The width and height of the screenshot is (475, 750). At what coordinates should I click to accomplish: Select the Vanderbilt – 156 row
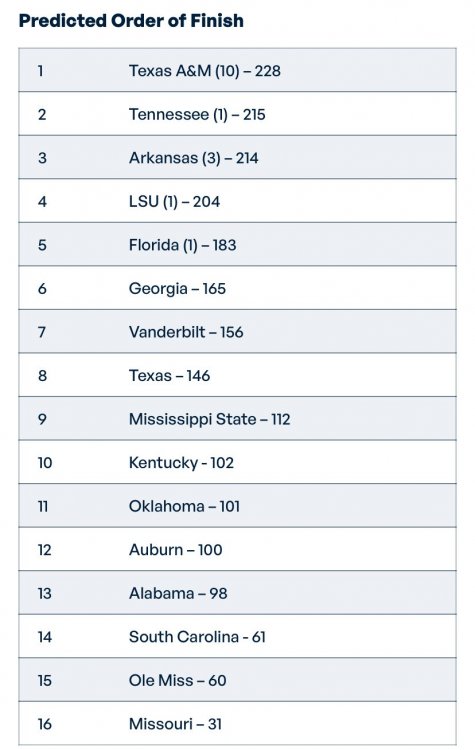(x=237, y=331)
